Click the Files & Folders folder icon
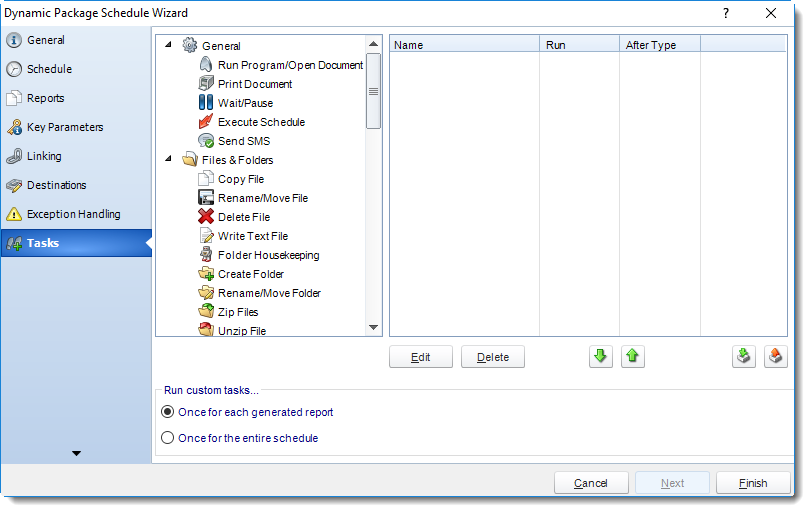Screen dimensions: 810x512 point(190,160)
